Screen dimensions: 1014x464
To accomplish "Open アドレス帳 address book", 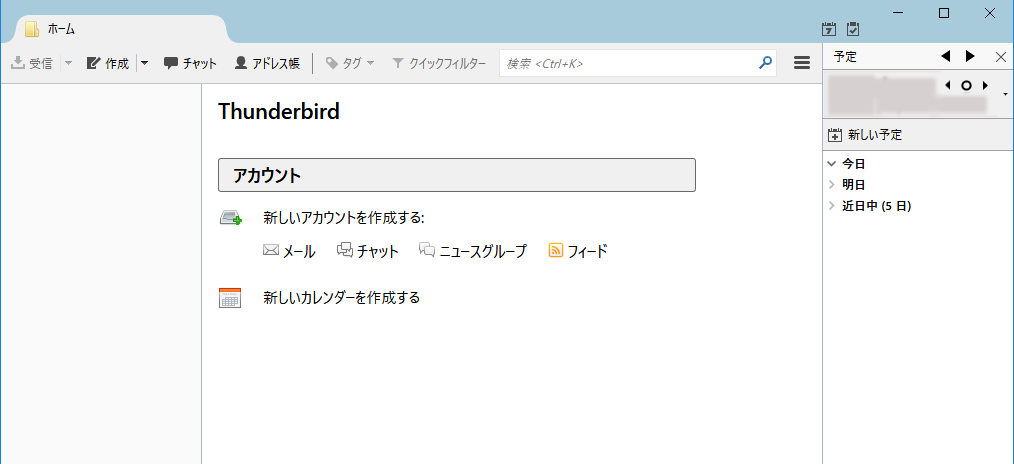I will click(267, 63).
